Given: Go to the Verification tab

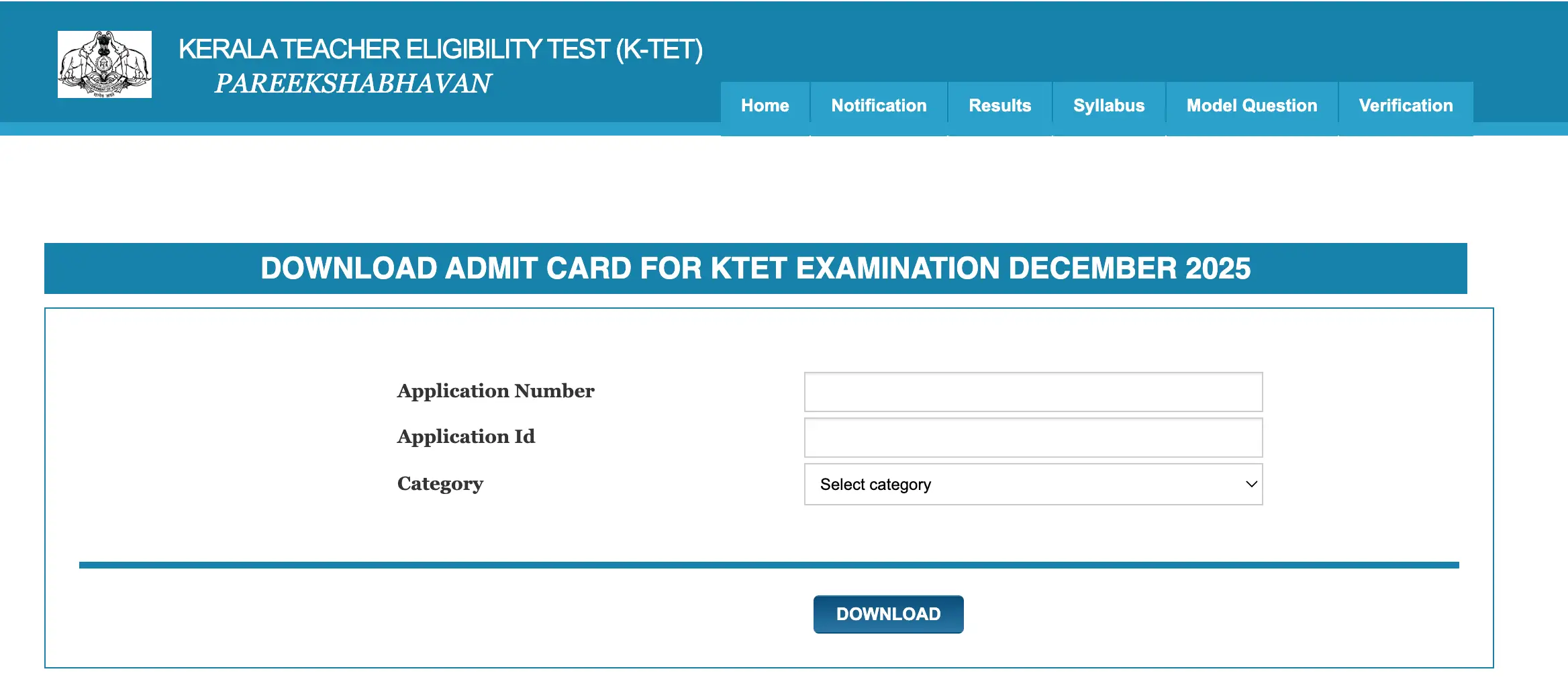Looking at the screenshot, I should tap(1406, 105).
